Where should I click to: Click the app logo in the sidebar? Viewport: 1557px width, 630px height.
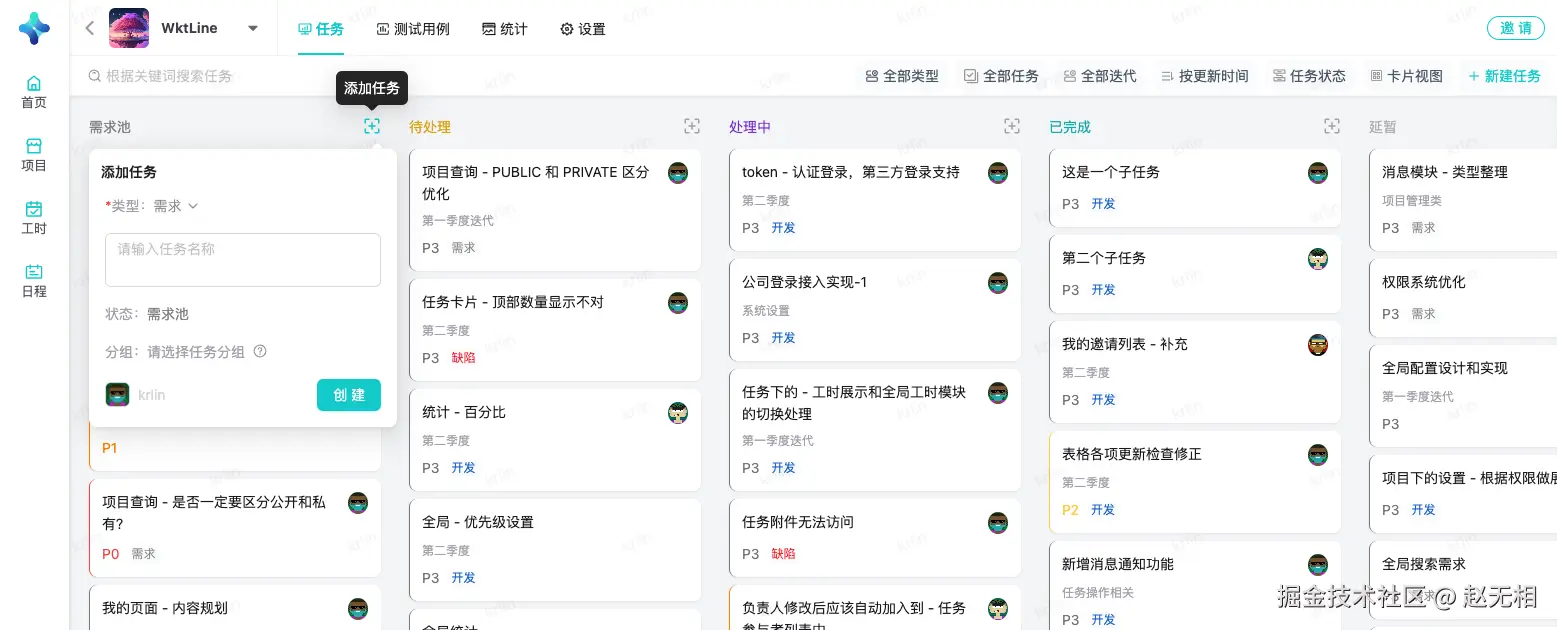[x=34, y=29]
